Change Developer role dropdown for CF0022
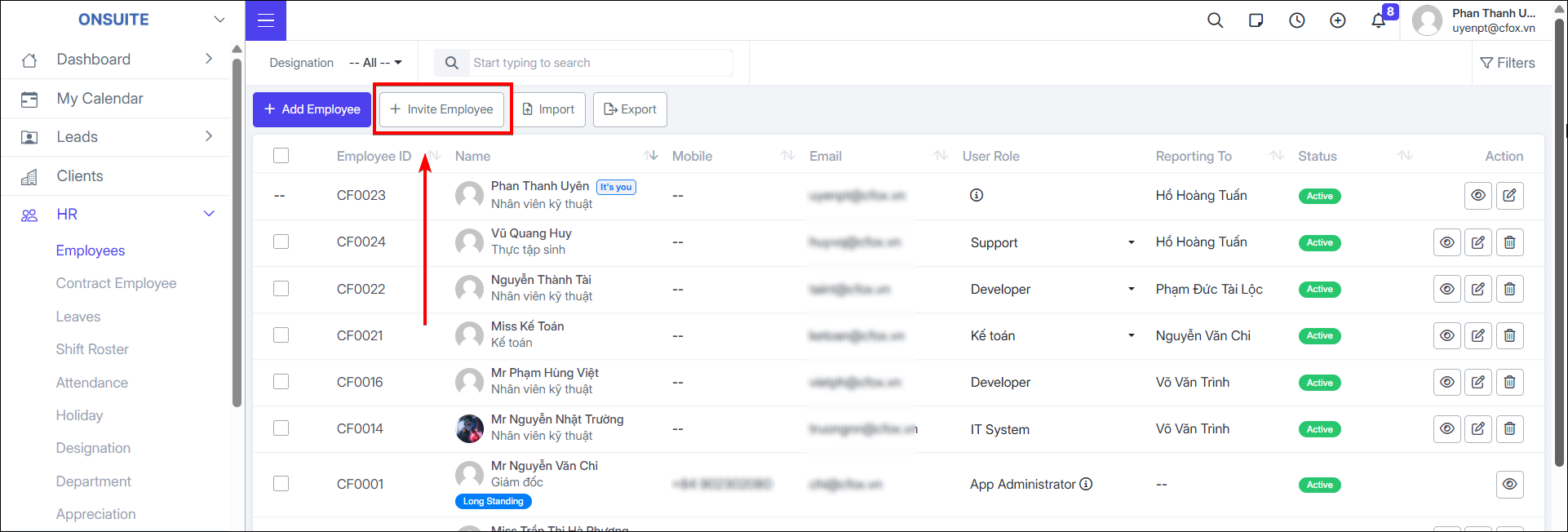 [x=1052, y=289]
